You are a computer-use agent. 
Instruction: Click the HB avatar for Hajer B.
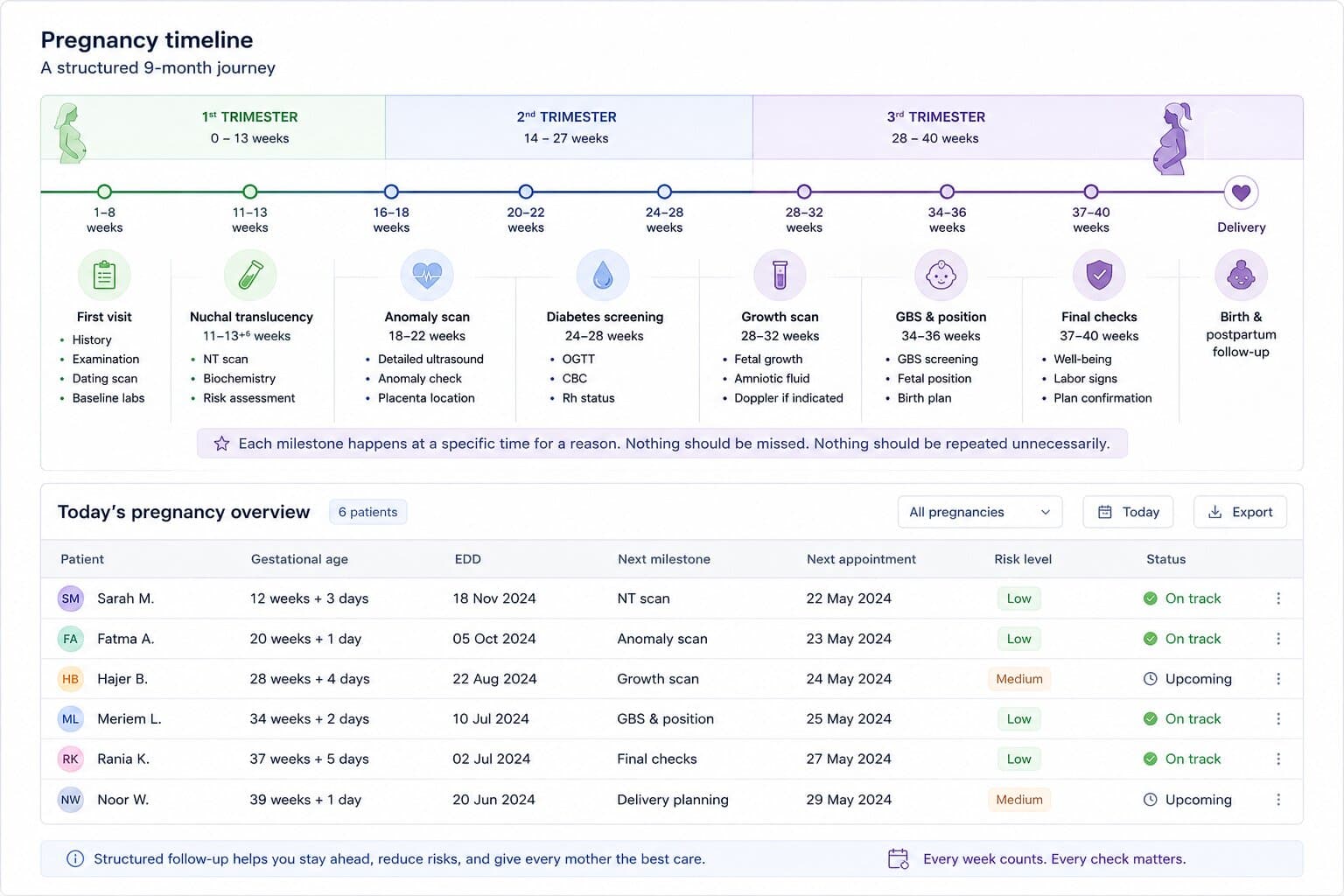pyautogui.click(x=71, y=679)
